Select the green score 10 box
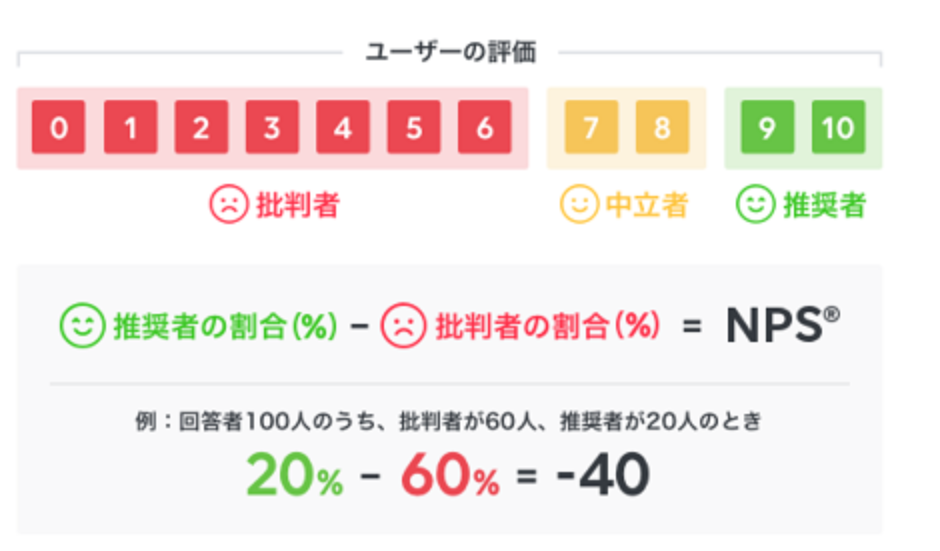 (x=838, y=127)
